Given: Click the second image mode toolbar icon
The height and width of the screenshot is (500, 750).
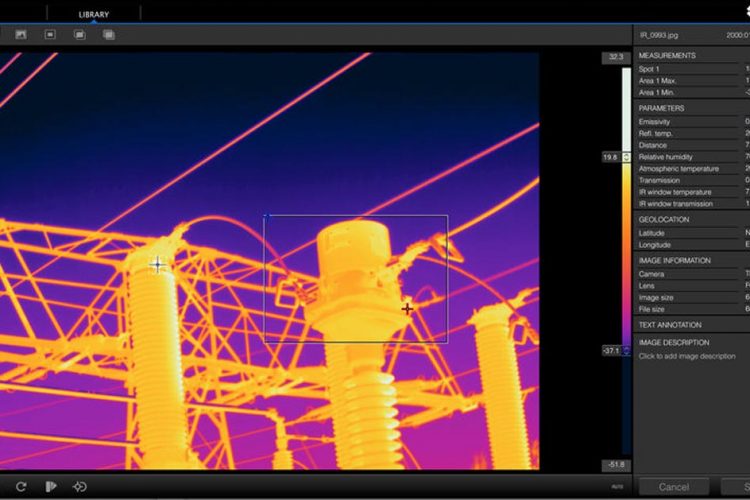Looking at the screenshot, I should [49, 35].
